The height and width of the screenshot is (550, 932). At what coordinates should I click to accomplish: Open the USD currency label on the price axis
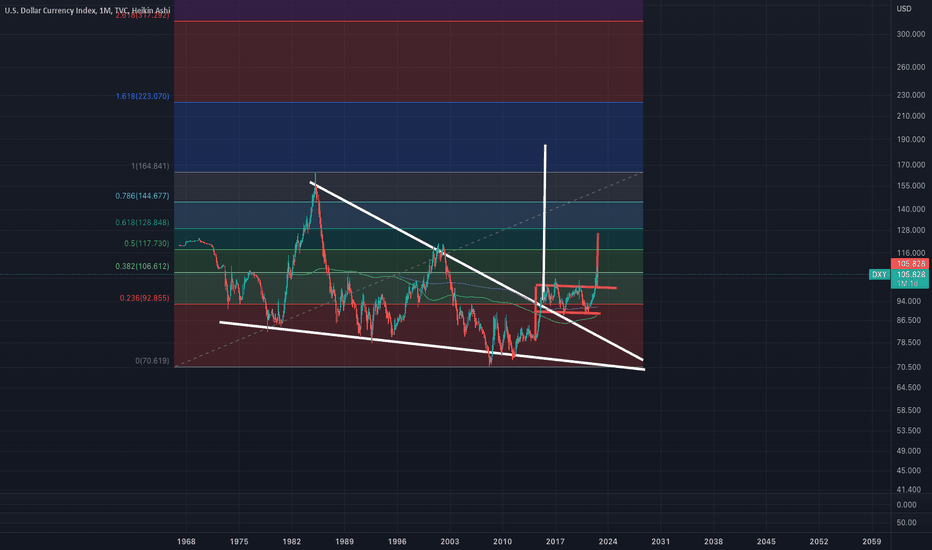(903, 9)
